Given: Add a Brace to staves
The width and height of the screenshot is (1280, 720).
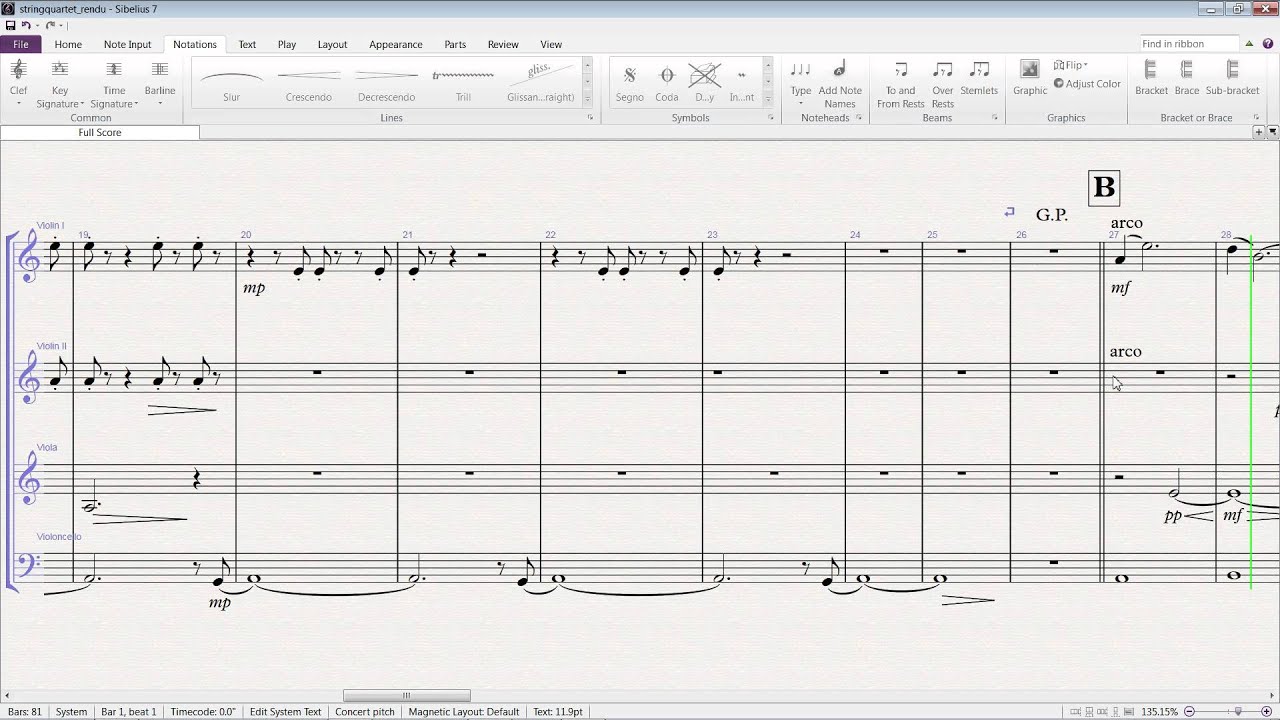Looking at the screenshot, I should (1187, 78).
